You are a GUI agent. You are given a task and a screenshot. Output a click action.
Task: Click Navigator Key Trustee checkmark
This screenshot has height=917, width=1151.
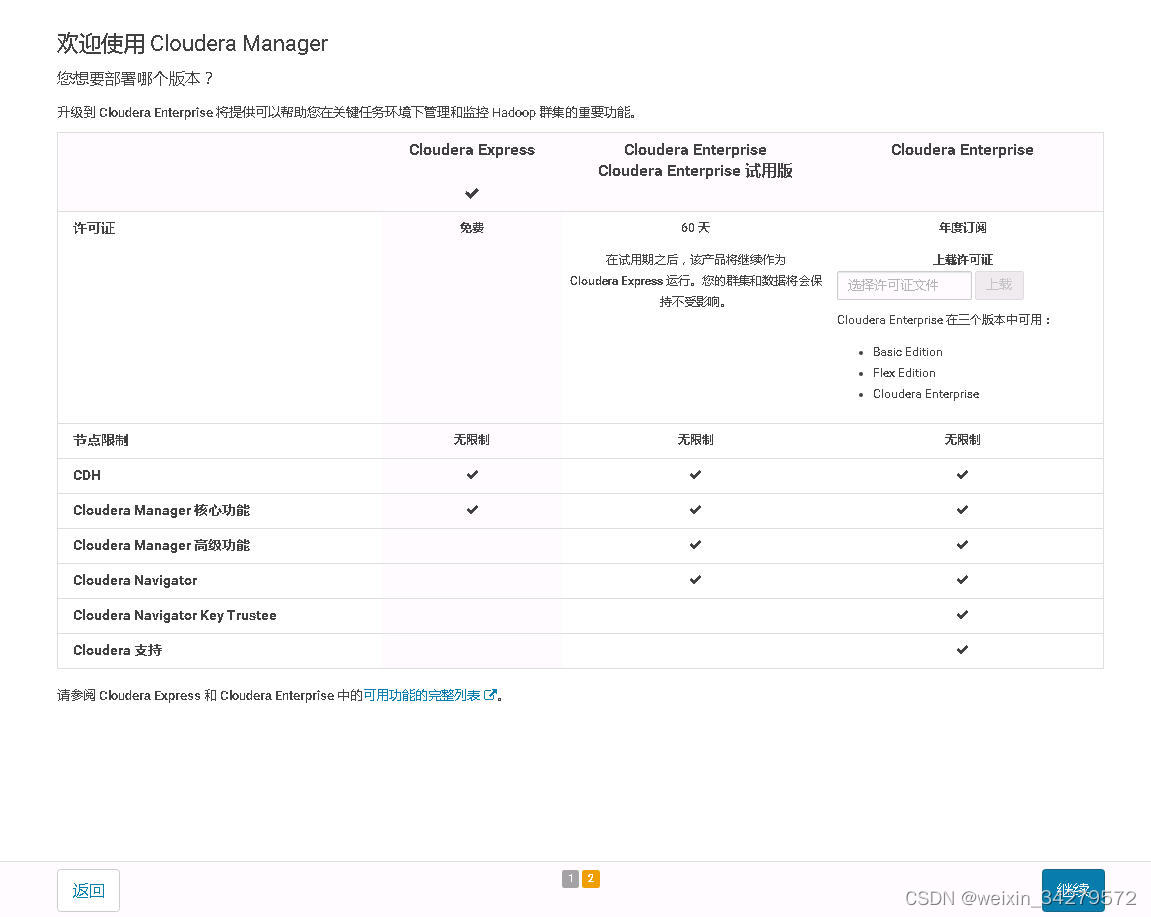[962, 615]
